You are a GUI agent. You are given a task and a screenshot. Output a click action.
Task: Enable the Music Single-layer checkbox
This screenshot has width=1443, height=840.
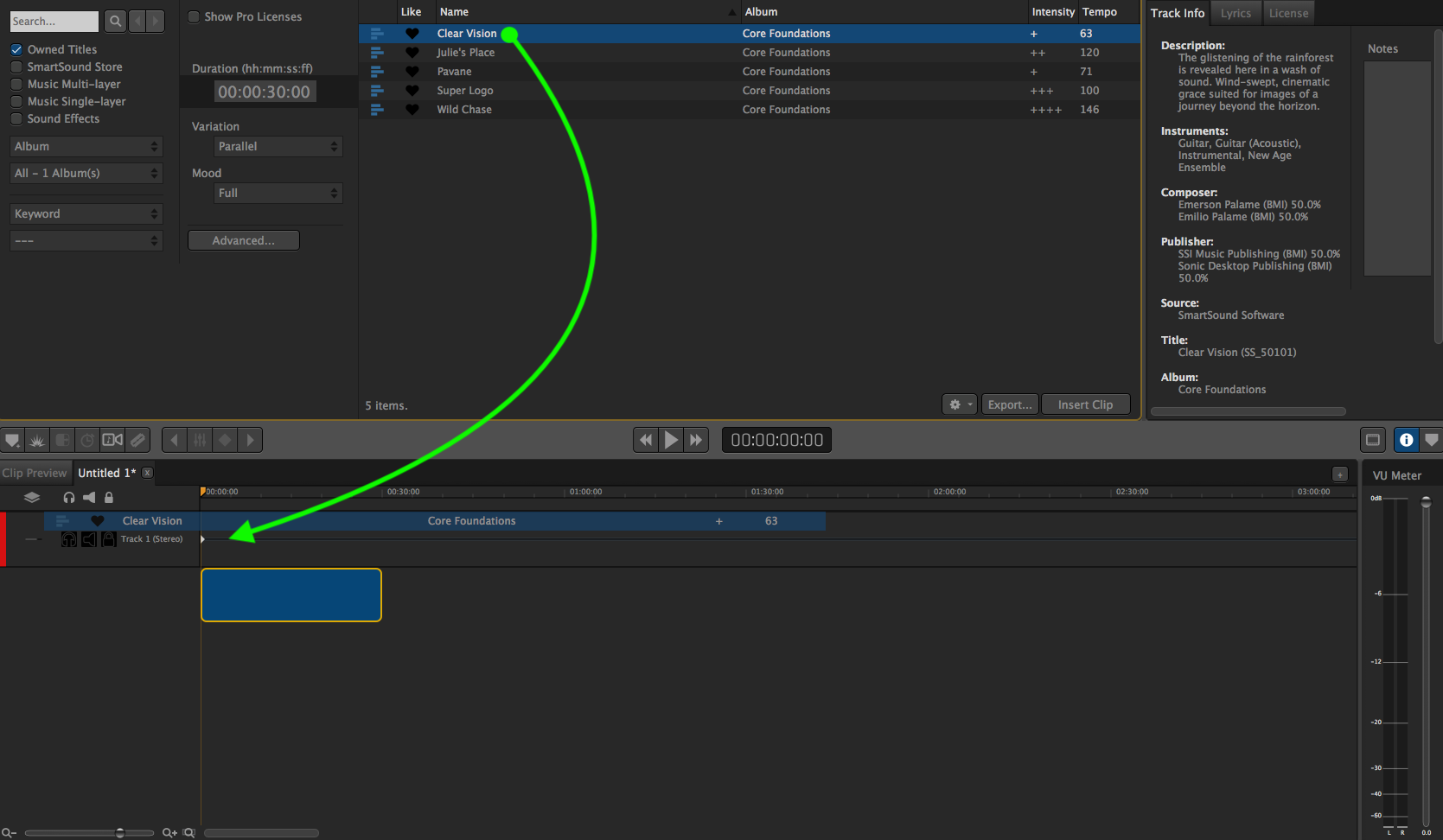tap(16, 101)
